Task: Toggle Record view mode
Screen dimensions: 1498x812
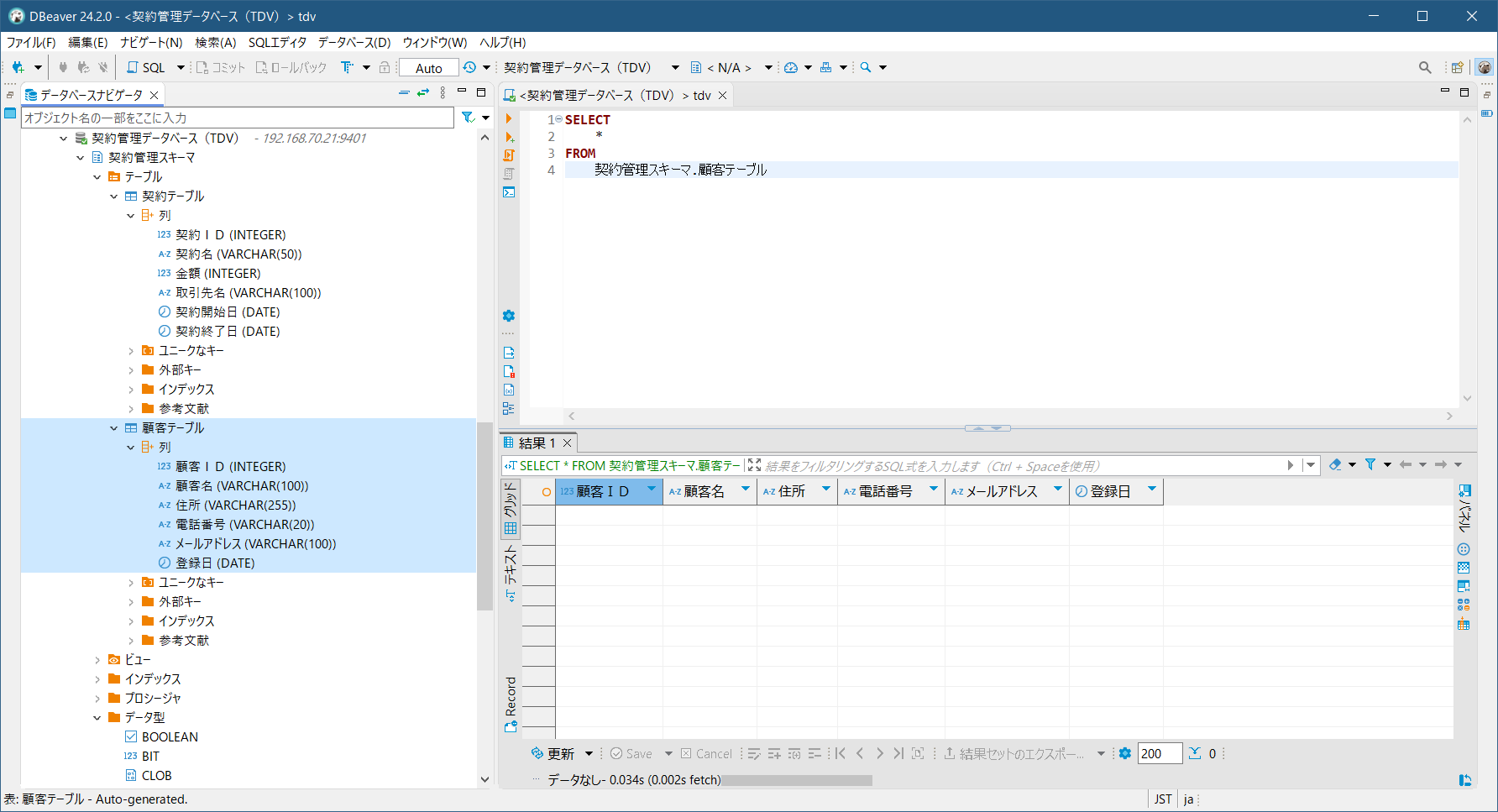Action: [511, 704]
